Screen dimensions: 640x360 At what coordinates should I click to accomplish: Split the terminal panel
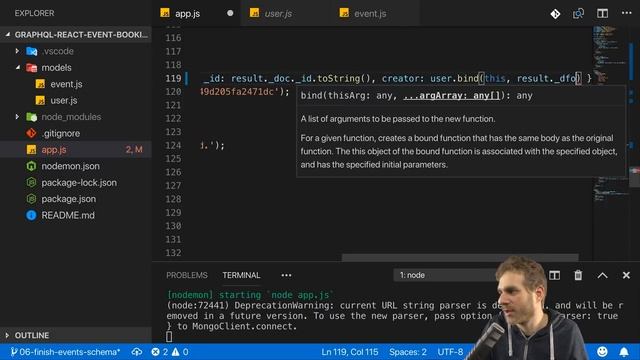[554, 276]
